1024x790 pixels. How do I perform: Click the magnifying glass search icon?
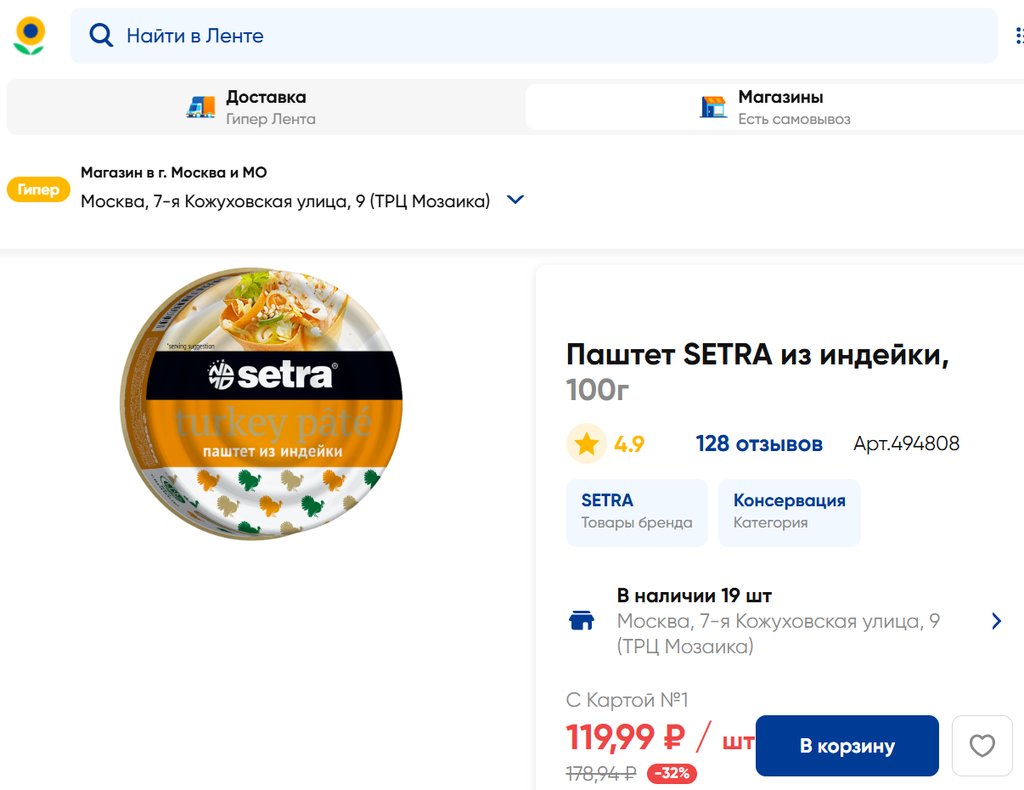100,36
